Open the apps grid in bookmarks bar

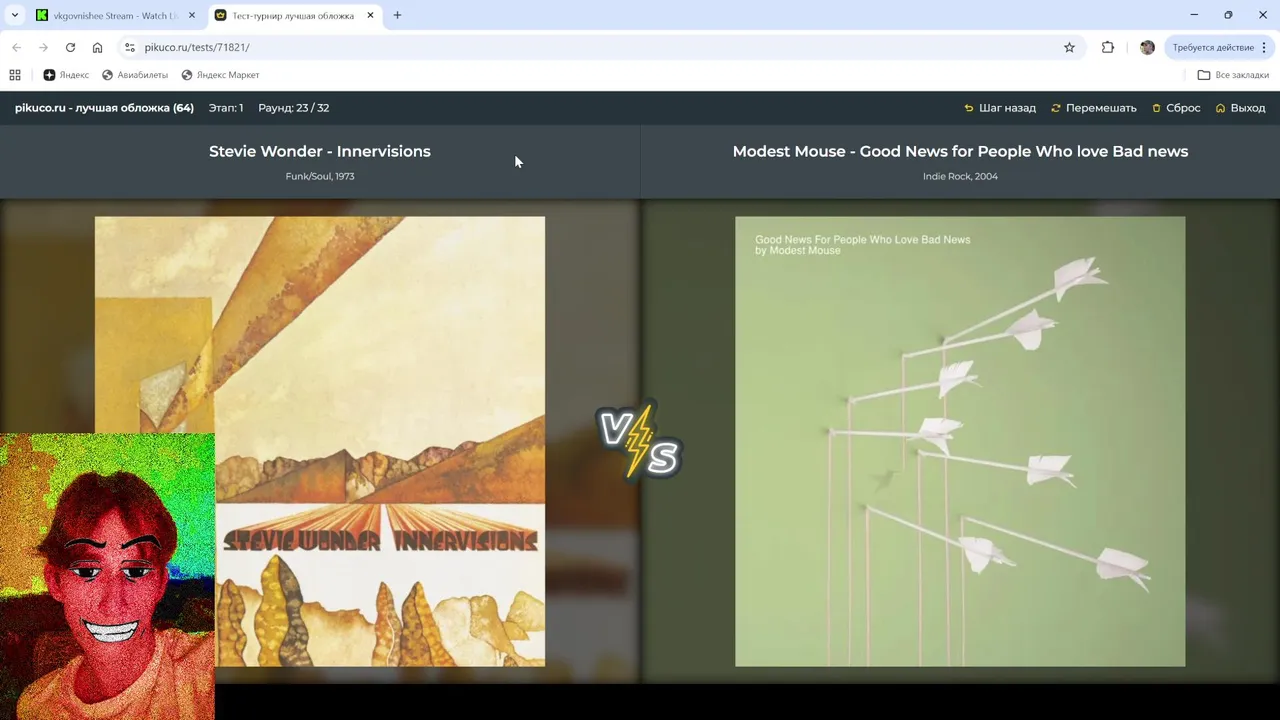15,75
